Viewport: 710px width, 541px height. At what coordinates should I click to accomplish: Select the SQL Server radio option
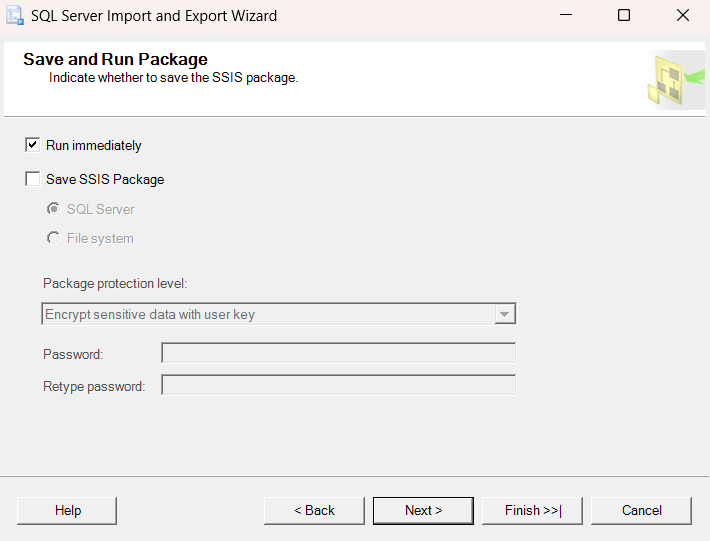pyautogui.click(x=53, y=209)
